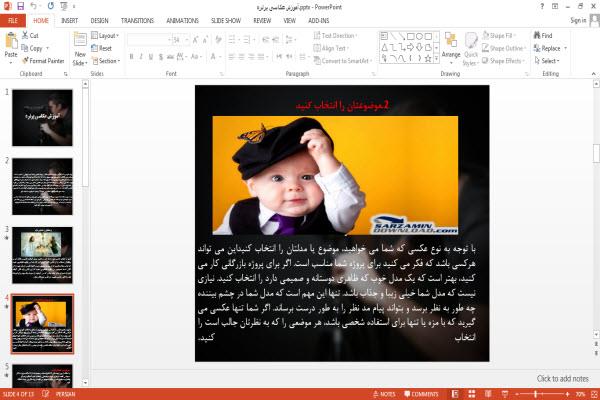Decrease font size with smaller A
The height and width of the screenshot is (400, 600).
(205, 40)
